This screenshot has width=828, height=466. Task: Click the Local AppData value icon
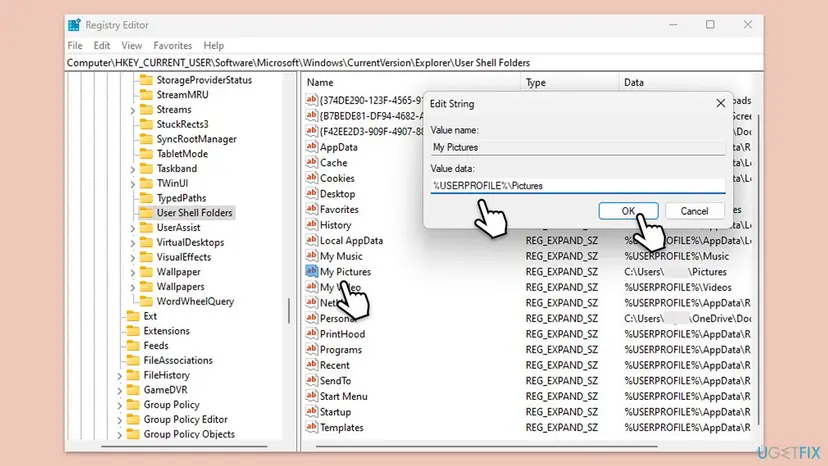coord(312,240)
